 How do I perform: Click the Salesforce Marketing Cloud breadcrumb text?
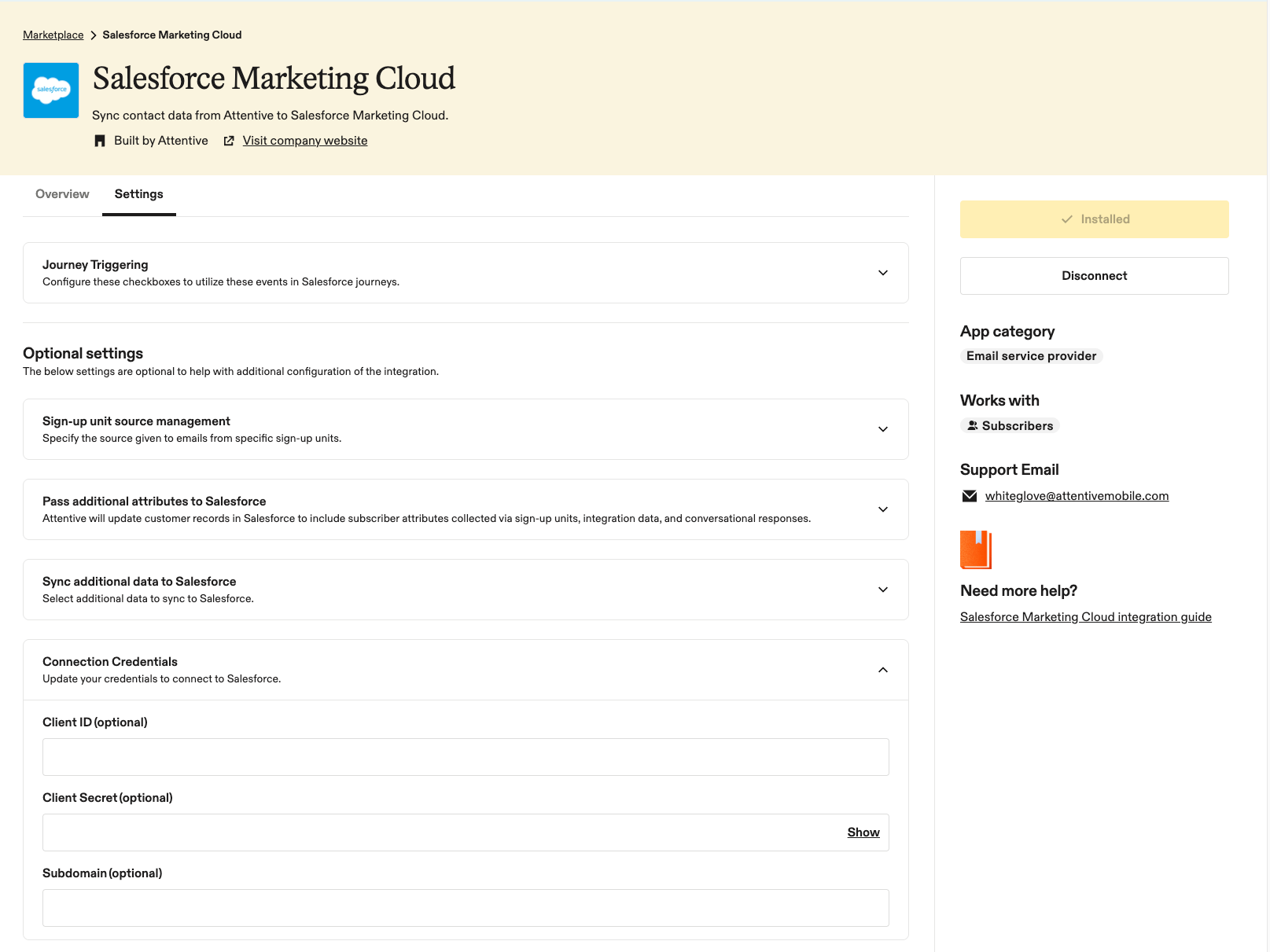(172, 35)
